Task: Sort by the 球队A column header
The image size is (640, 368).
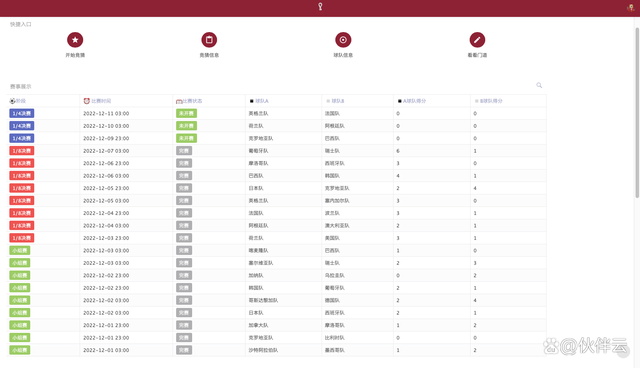Action: coord(262,101)
